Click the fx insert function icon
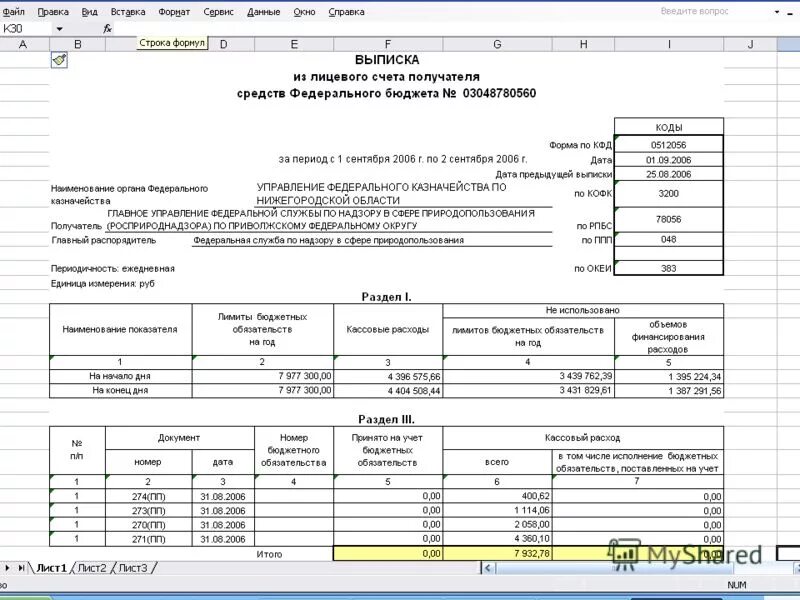Image resolution: width=800 pixels, height=600 pixels. (x=107, y=29)
